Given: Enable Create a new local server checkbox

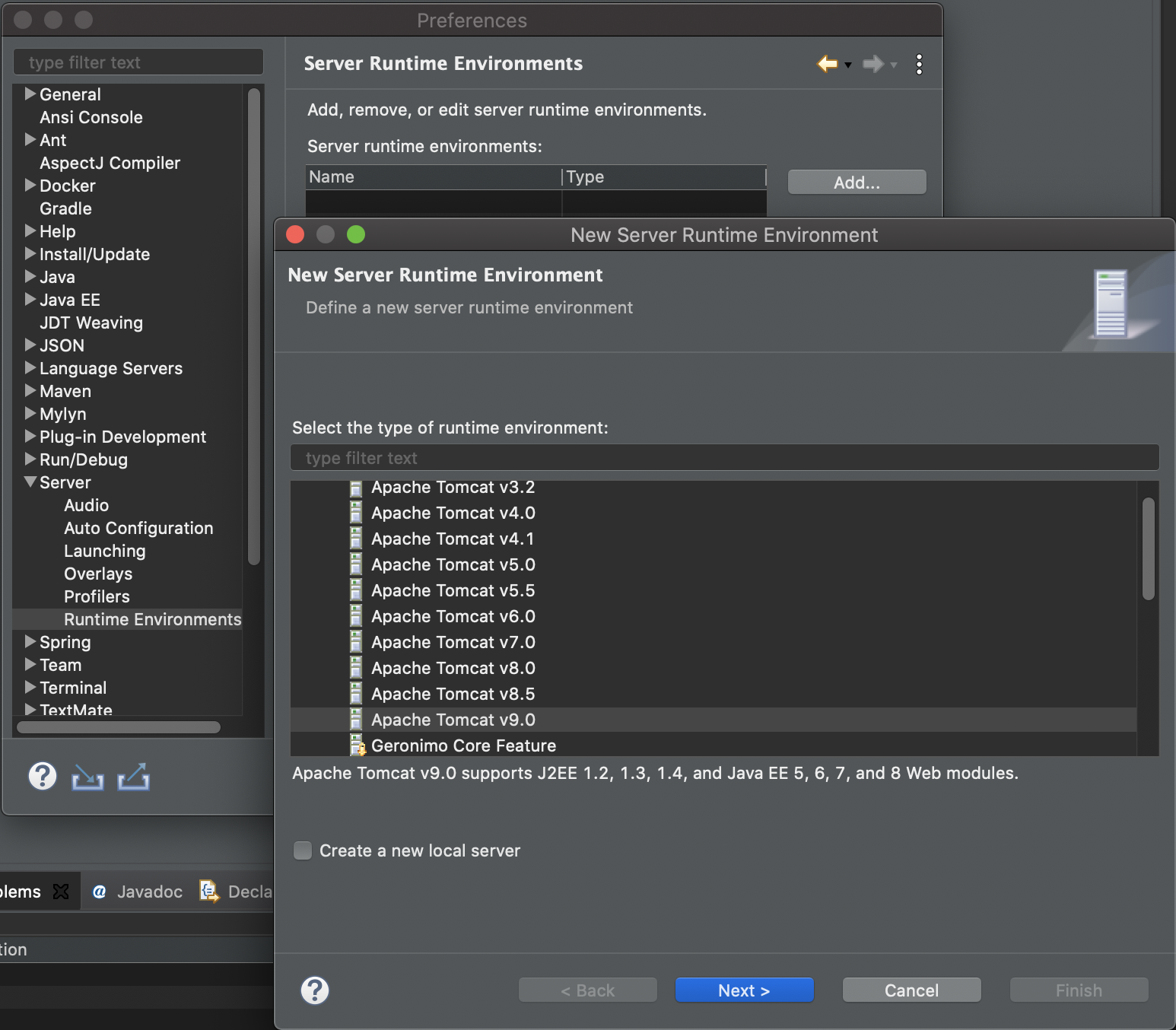Looking at the screenshot, I should (303, 850).
